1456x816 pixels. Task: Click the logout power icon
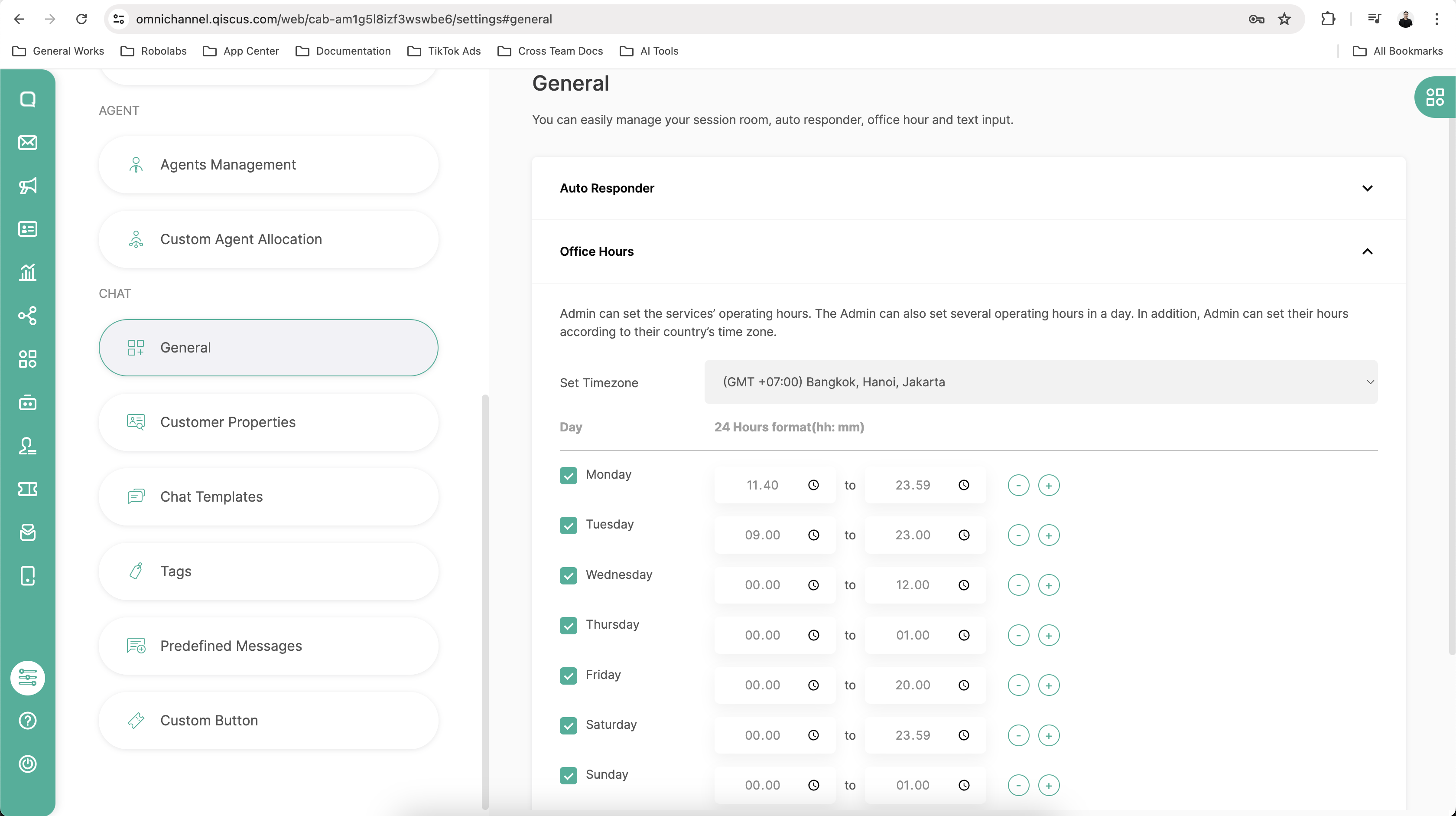[28, 764]
